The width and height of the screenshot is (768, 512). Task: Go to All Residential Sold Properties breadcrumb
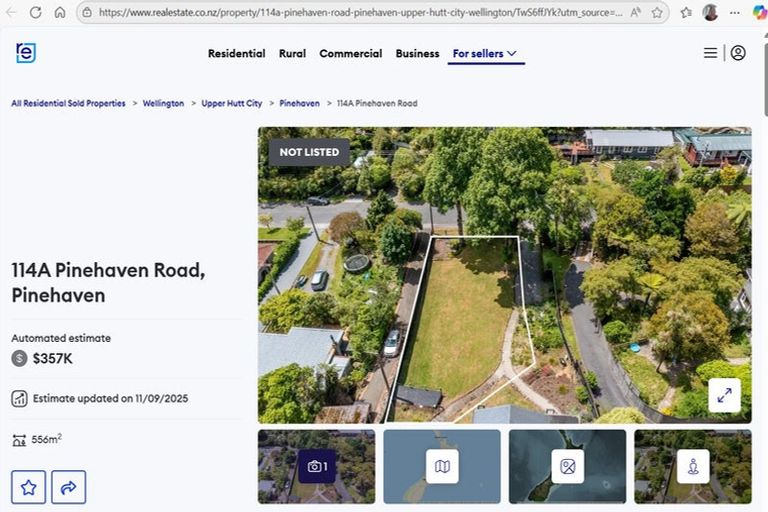click(69, 103)
